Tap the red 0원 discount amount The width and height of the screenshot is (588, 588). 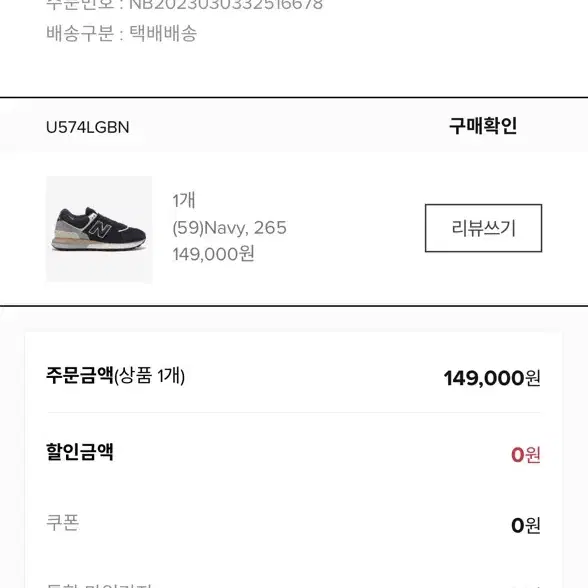point(526,455)
